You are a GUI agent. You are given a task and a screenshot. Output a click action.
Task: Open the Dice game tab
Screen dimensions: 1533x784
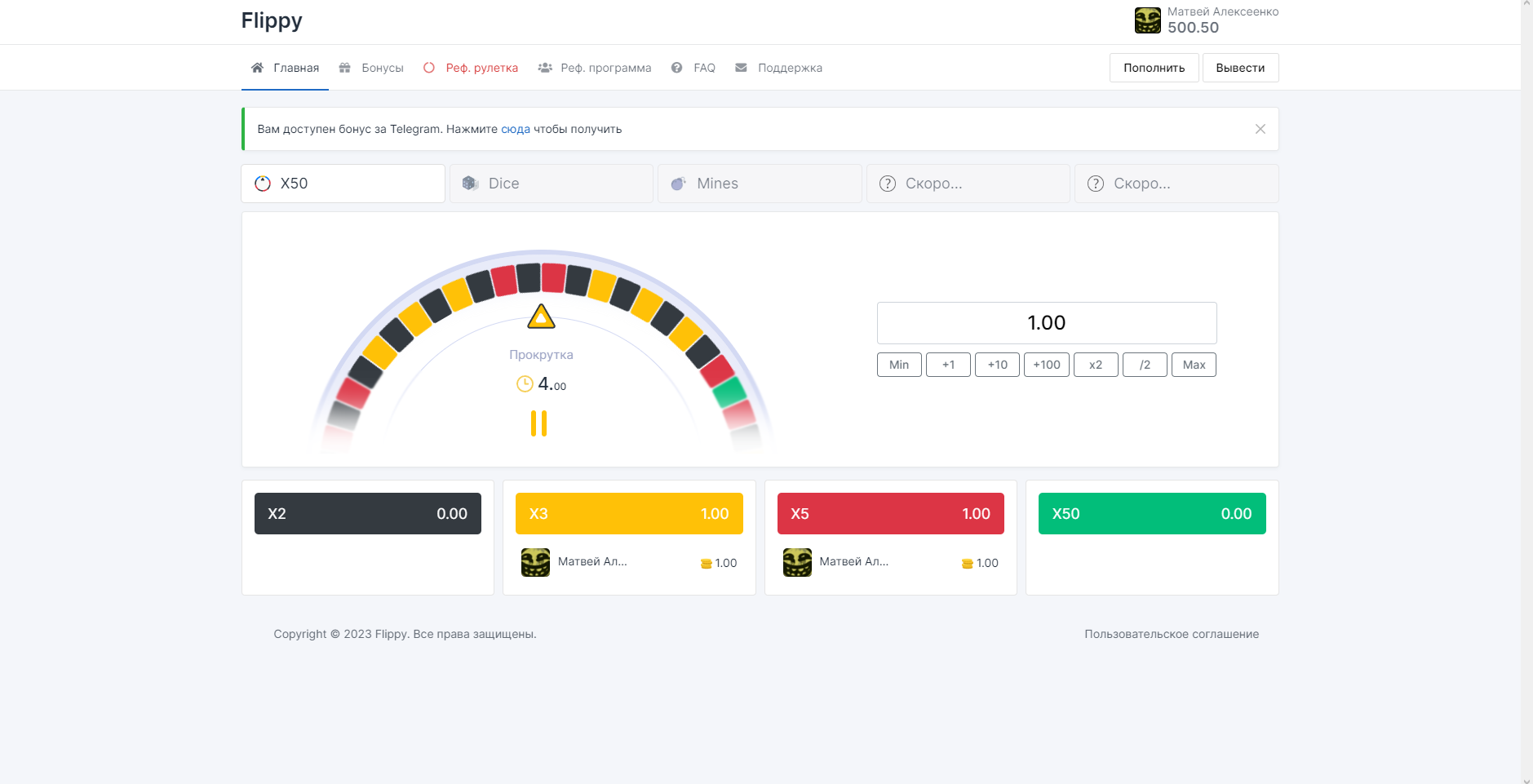[552, 184]
